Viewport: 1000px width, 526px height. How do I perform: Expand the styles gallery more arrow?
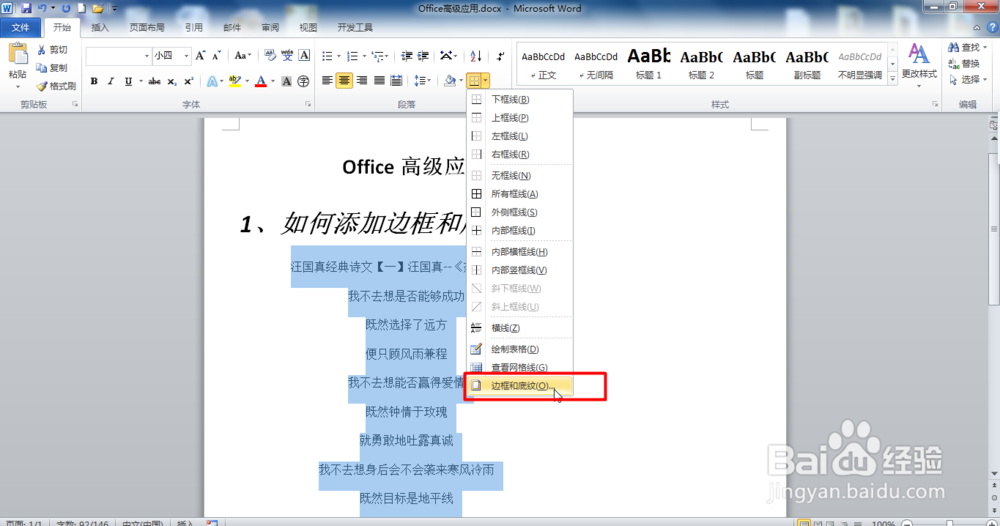click(x=892, y=78)
